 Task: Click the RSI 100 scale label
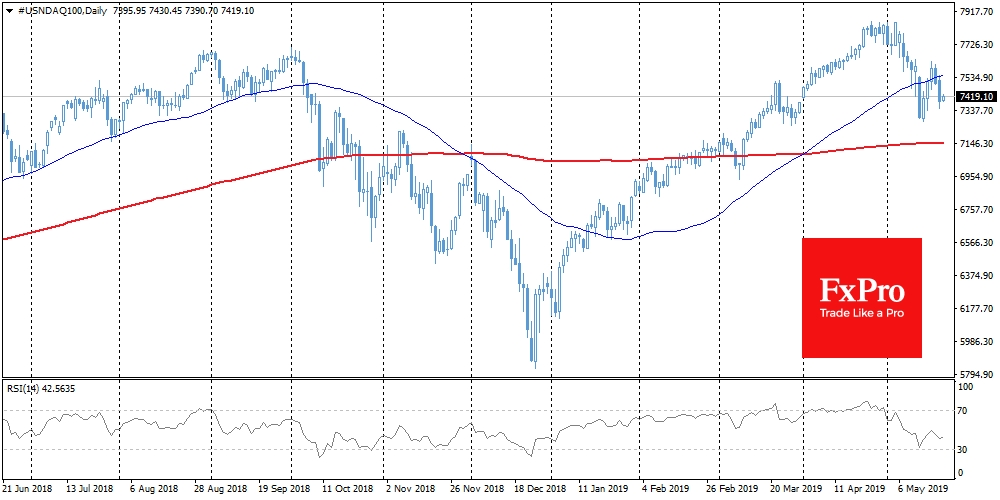(966, 386)
